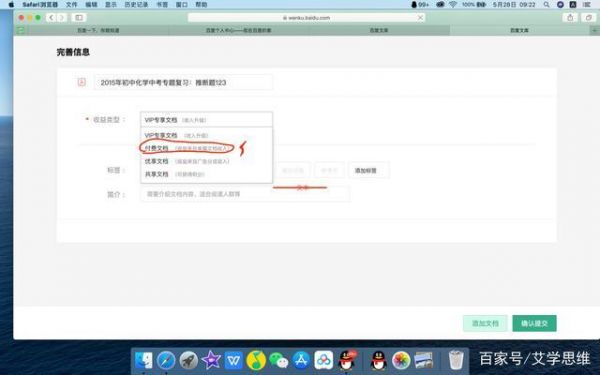Screen dimensions: 600x375
Task: Open QQ icon with red badge in Dock
Action: (x=347, y=360)
